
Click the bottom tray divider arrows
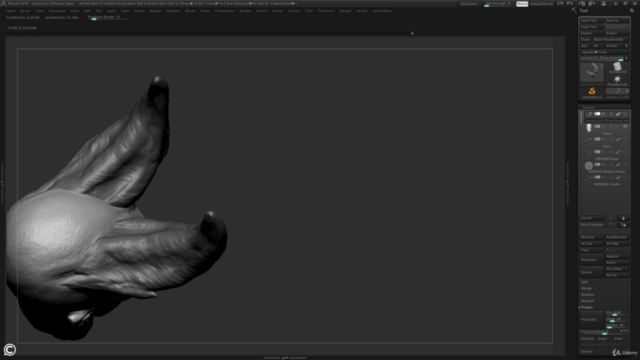(x=285, y=358)
